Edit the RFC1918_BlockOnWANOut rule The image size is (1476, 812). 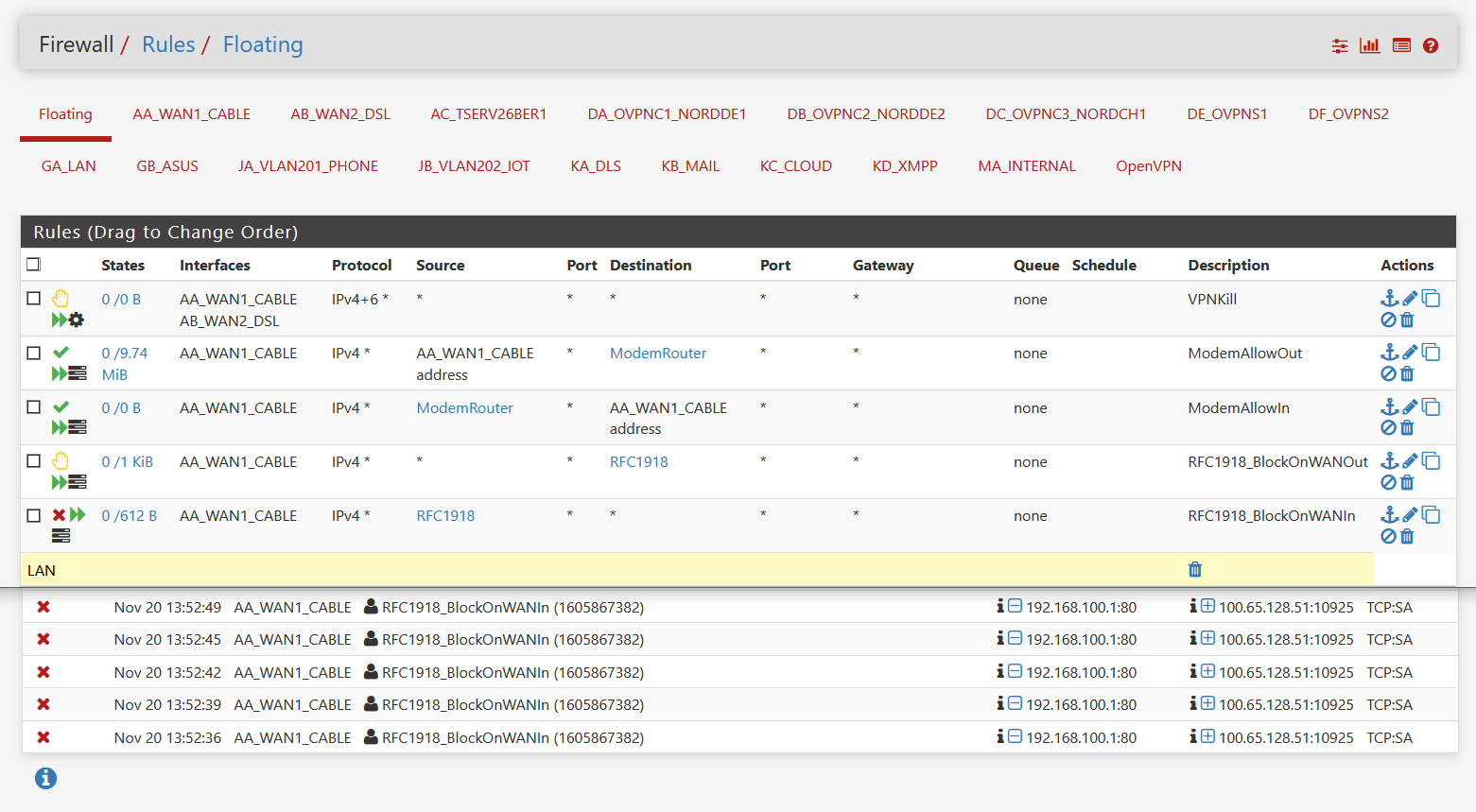1410,461
